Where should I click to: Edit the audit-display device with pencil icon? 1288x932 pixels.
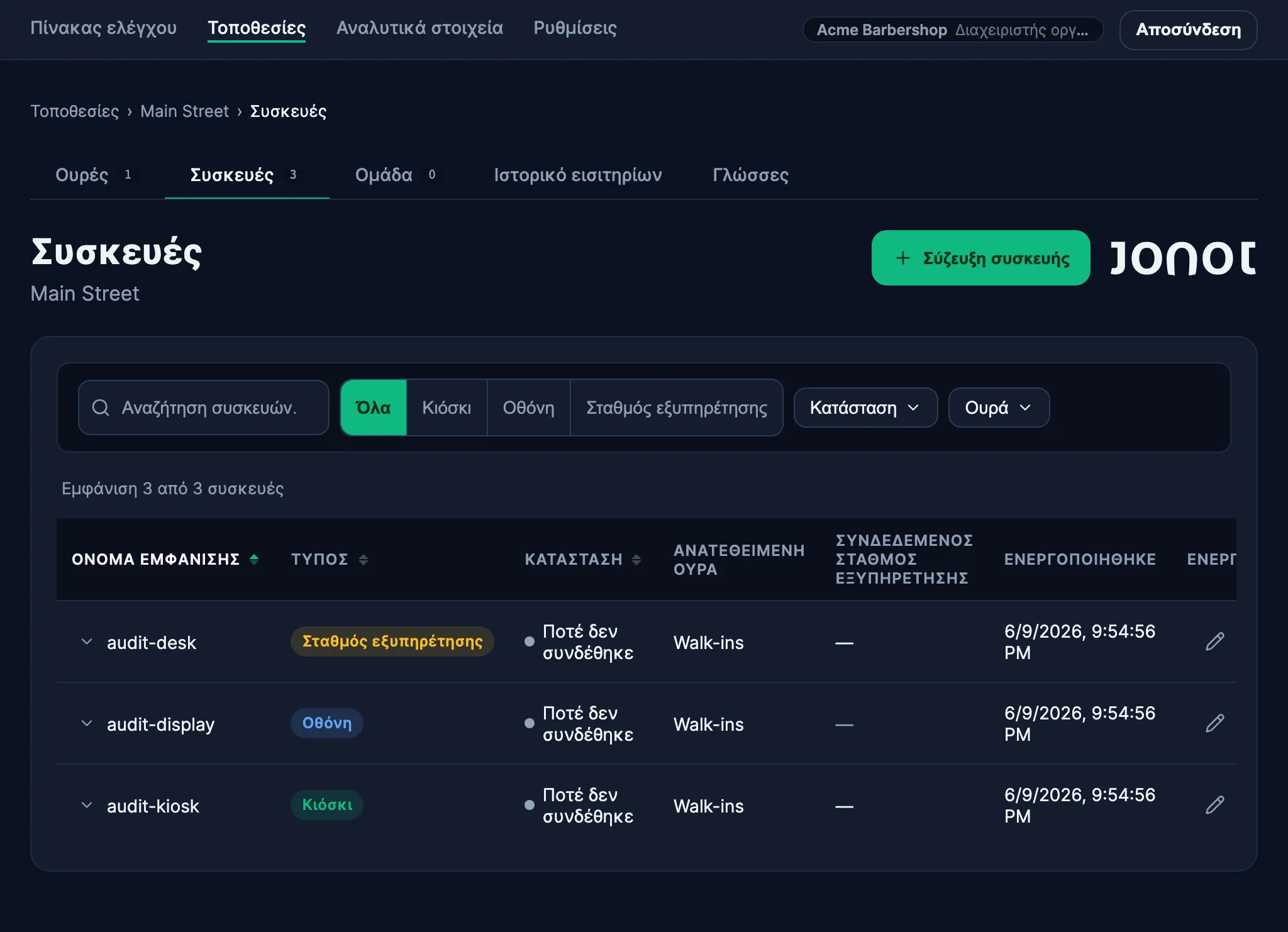1214,723
